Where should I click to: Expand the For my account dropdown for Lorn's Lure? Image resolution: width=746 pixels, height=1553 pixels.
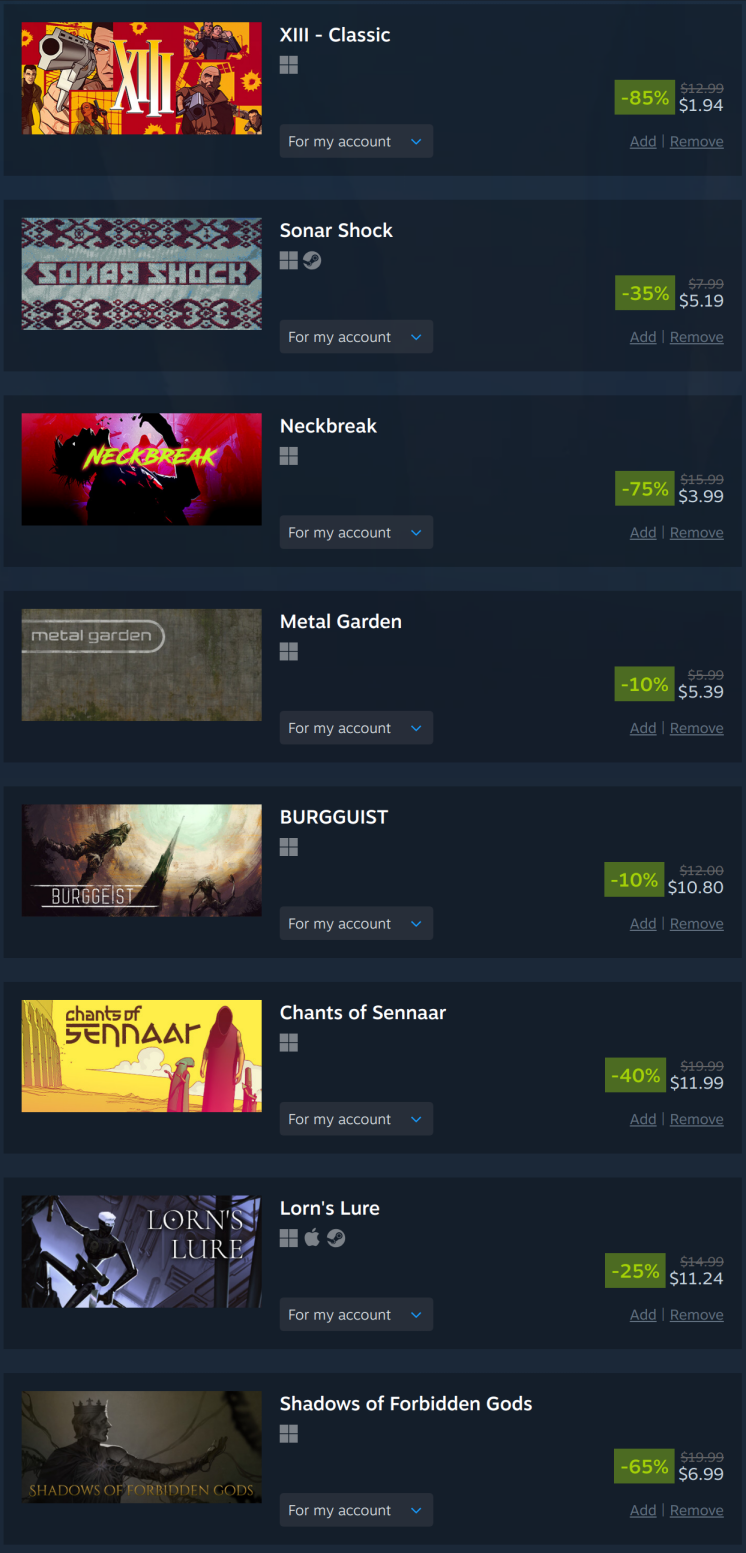356,1314
